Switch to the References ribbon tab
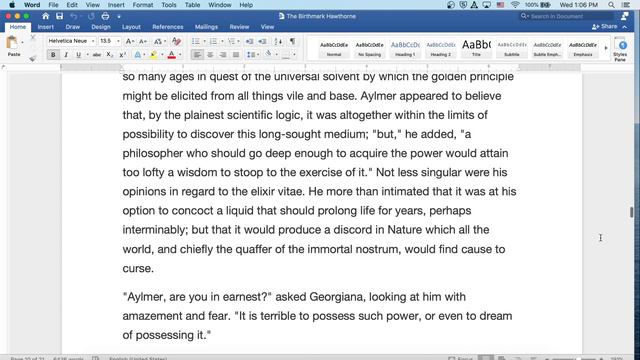 [x=168, y=27]
